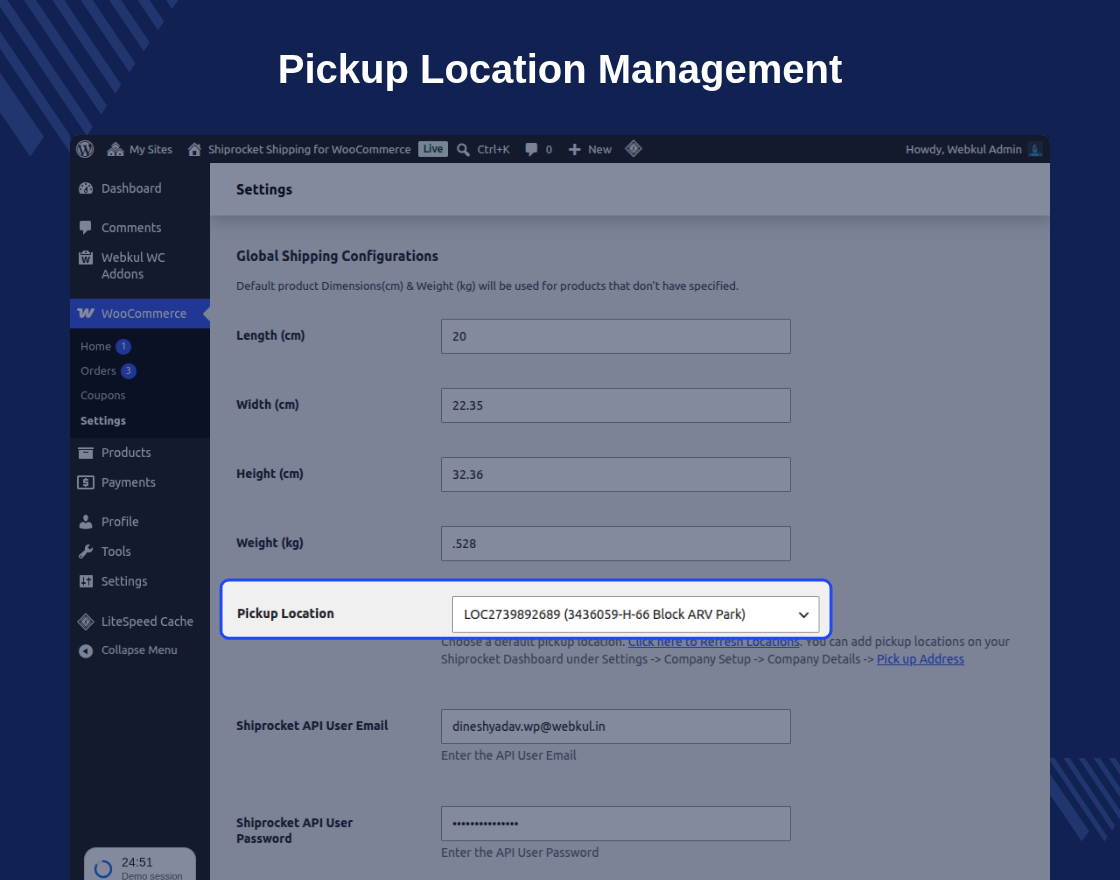Image resolution: width=1120 pixels, height=880 pixels.
Task: Open bold Settings under WooCommerce
Action: pos(103,421)
